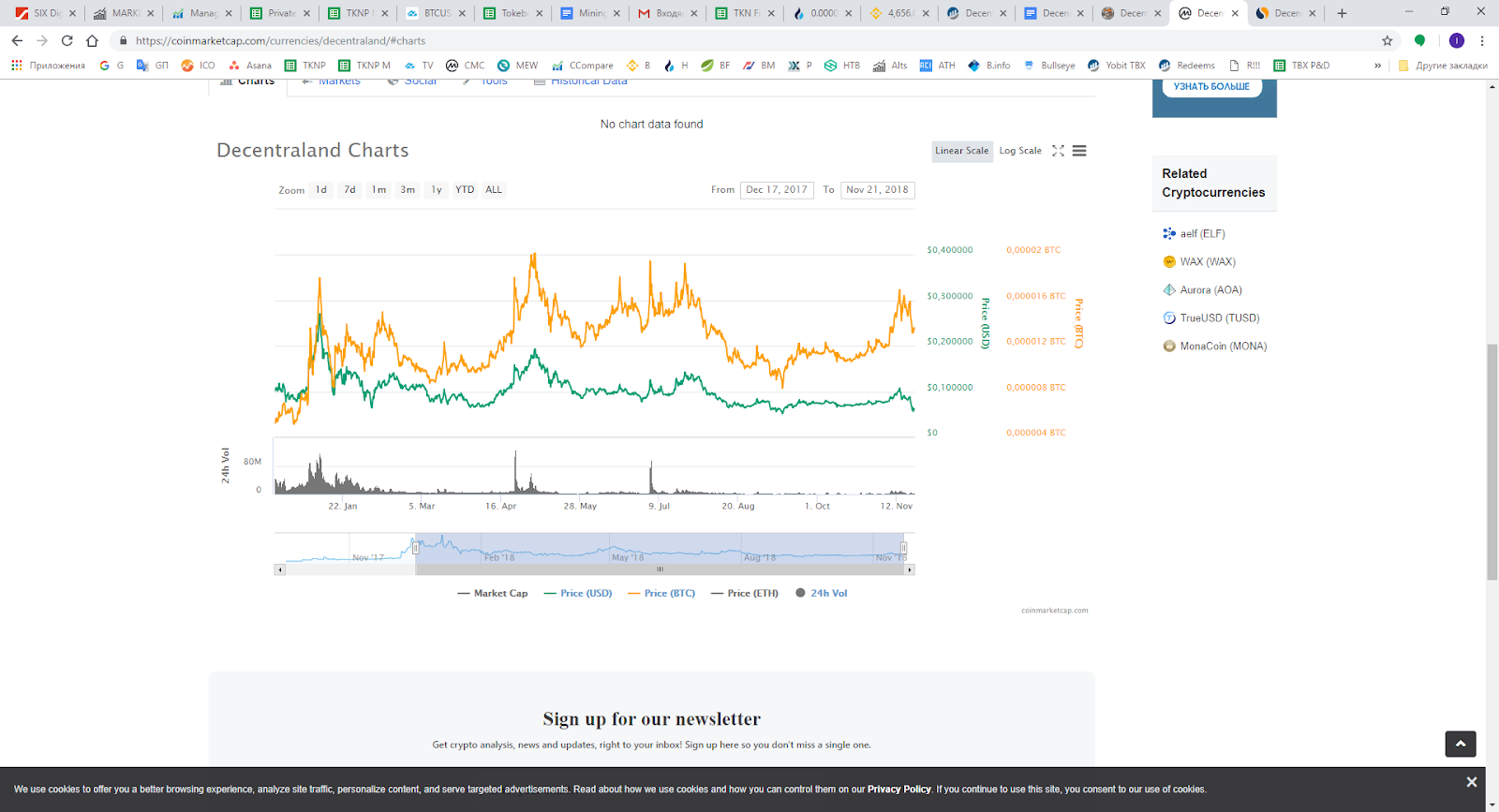Set zoom range to YTD

coord(465,190)
